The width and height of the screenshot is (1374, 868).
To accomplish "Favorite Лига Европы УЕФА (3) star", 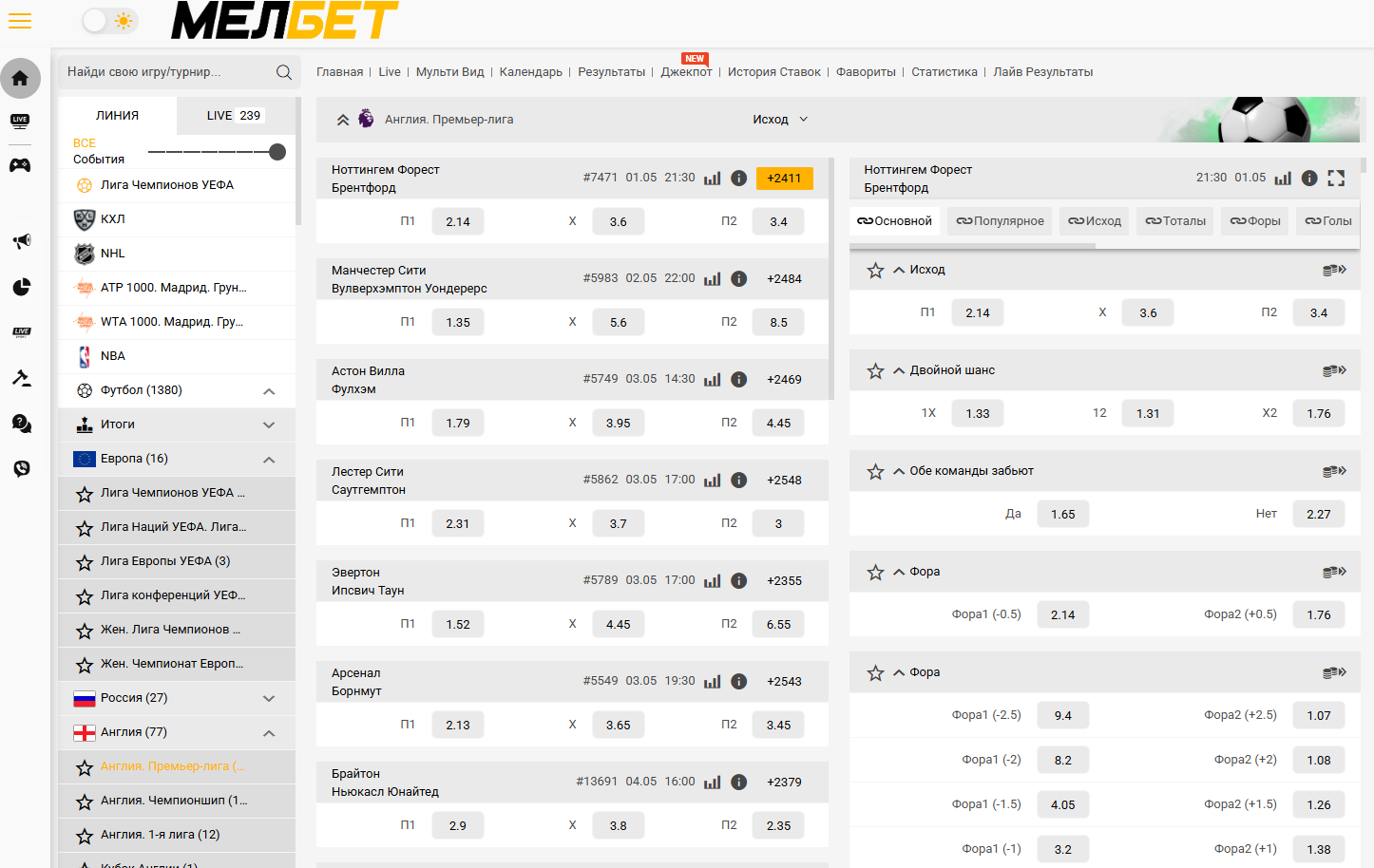I will tap(85, 562).
